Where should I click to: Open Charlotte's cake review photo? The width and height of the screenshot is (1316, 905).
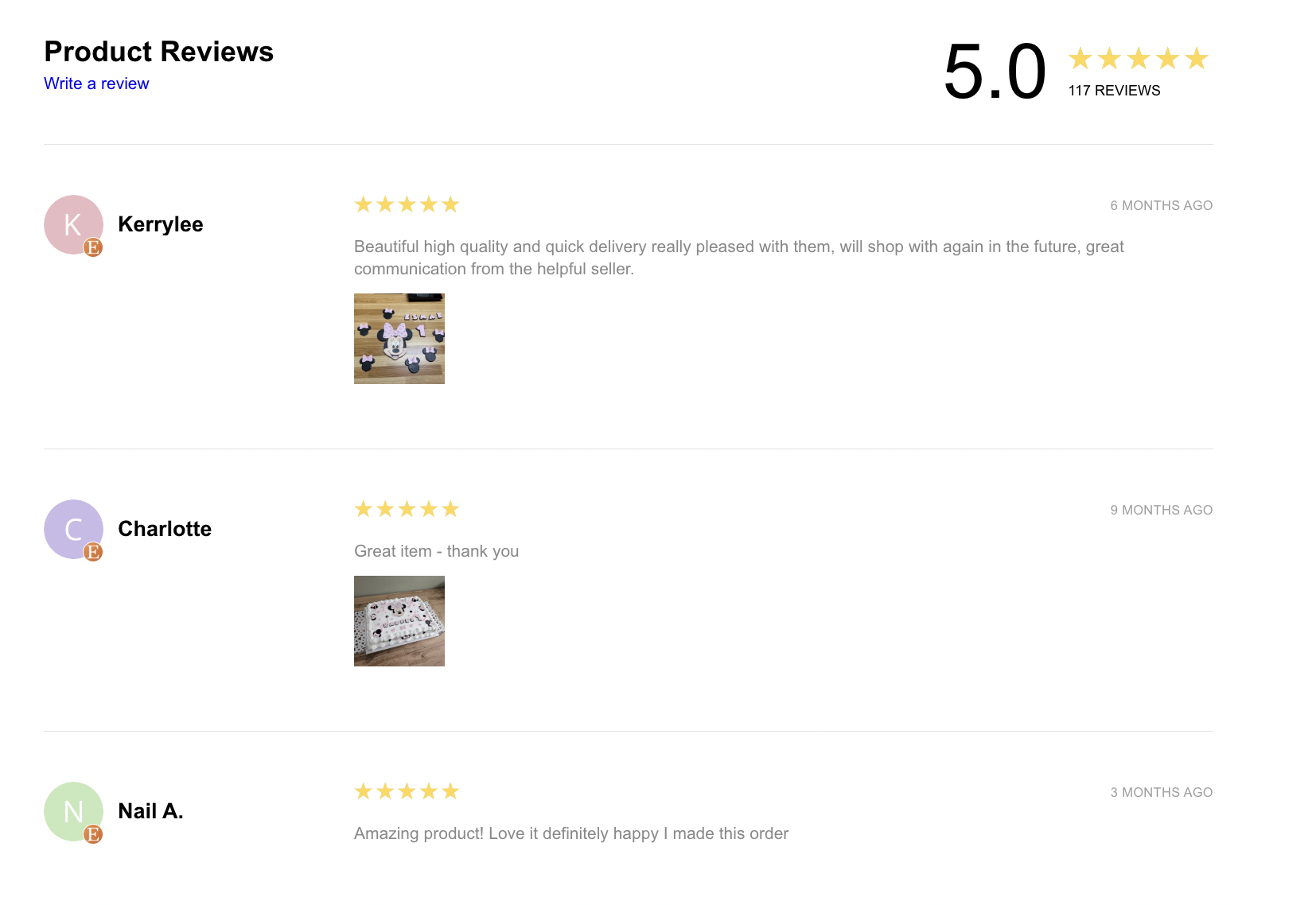(x=399, y=621)
